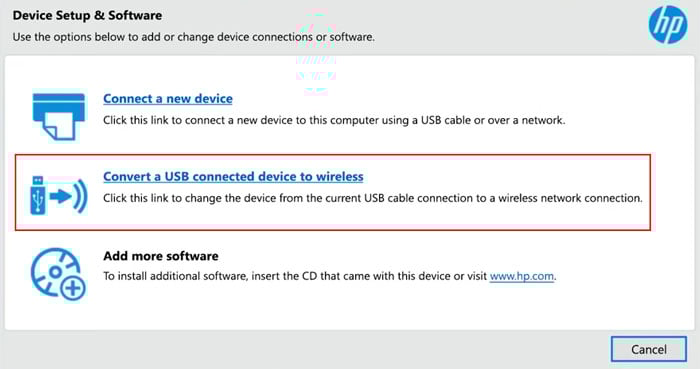
Task: Click the Add more software heading
Action: click(161, 256)
